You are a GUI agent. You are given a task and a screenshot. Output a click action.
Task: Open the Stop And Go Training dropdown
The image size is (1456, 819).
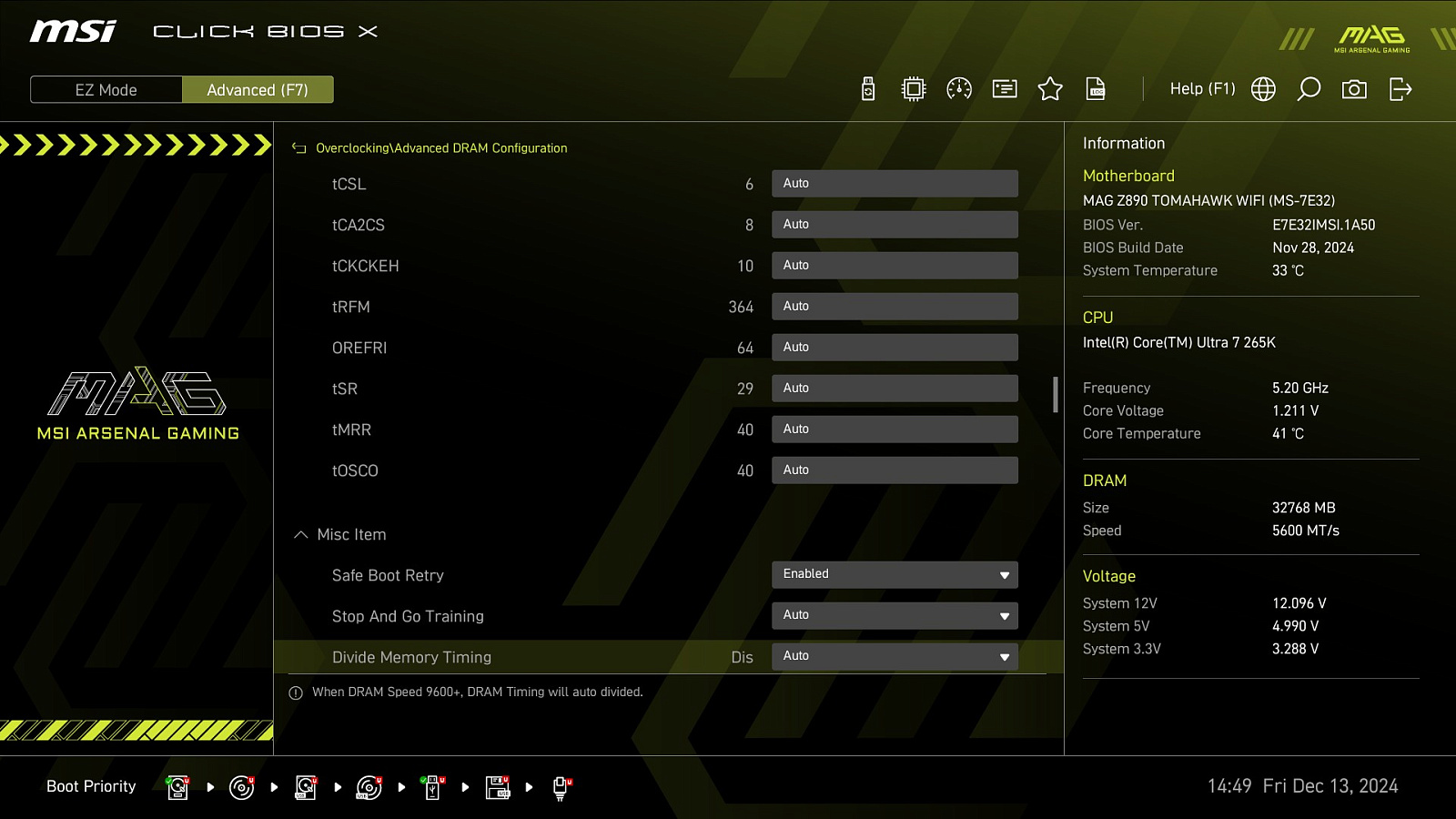pyautogui.click(x=895, y=615)
